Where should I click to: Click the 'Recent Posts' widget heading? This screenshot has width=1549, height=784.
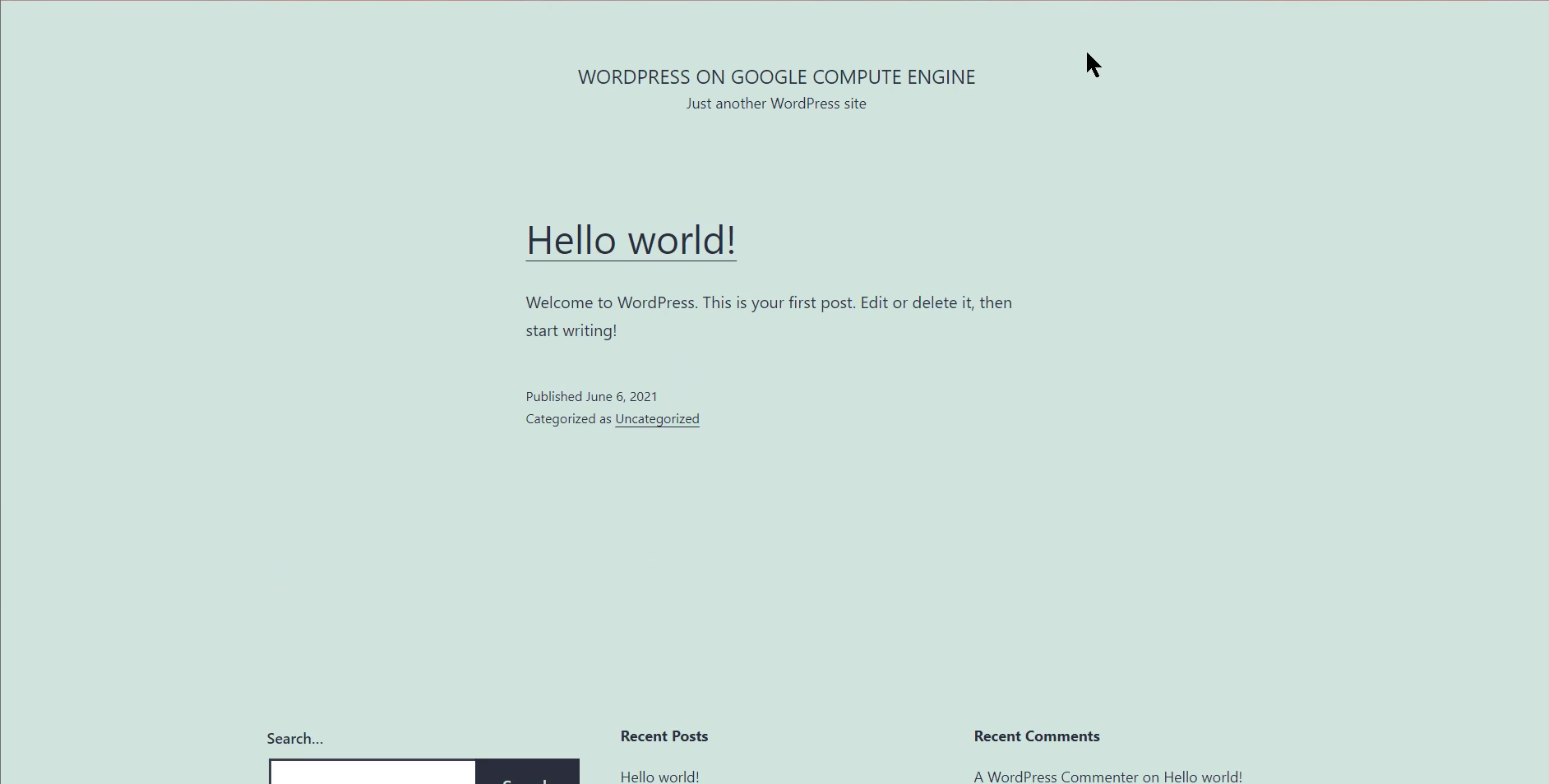pos(664,736)
